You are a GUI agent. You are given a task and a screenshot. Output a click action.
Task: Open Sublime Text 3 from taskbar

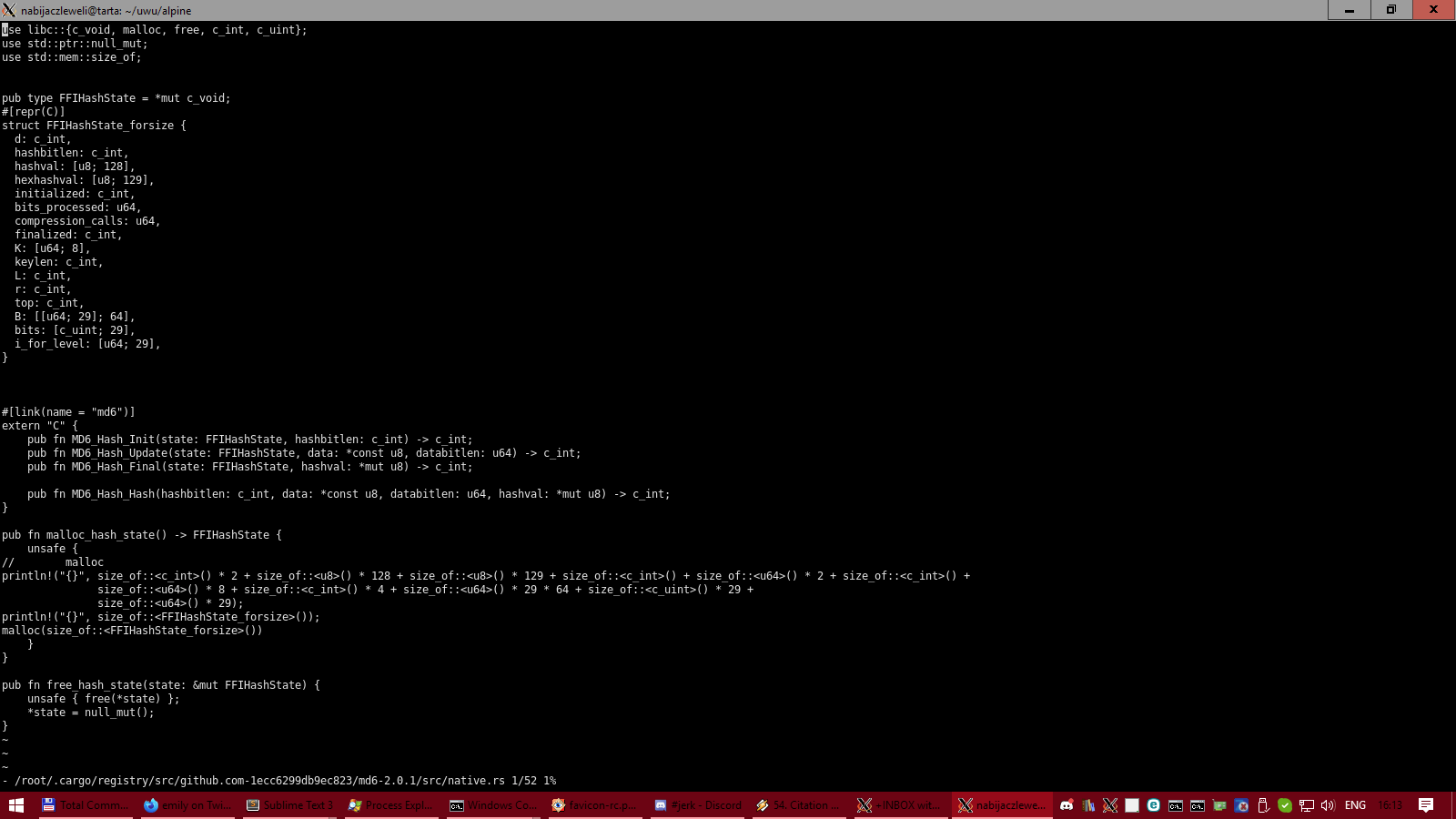pyautogui.click(x=289, y=805)
